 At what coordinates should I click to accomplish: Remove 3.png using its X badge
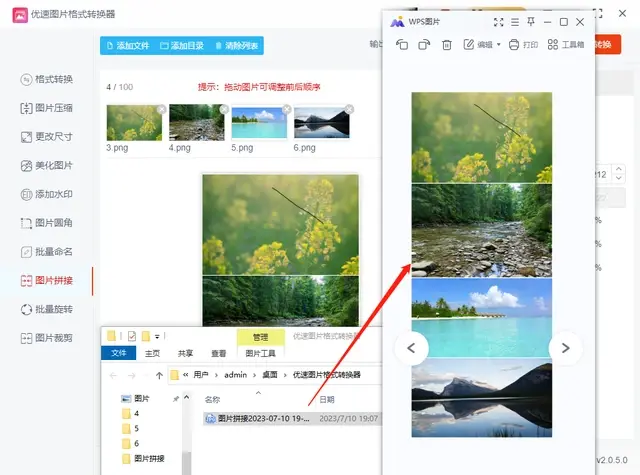click(162, 109)
